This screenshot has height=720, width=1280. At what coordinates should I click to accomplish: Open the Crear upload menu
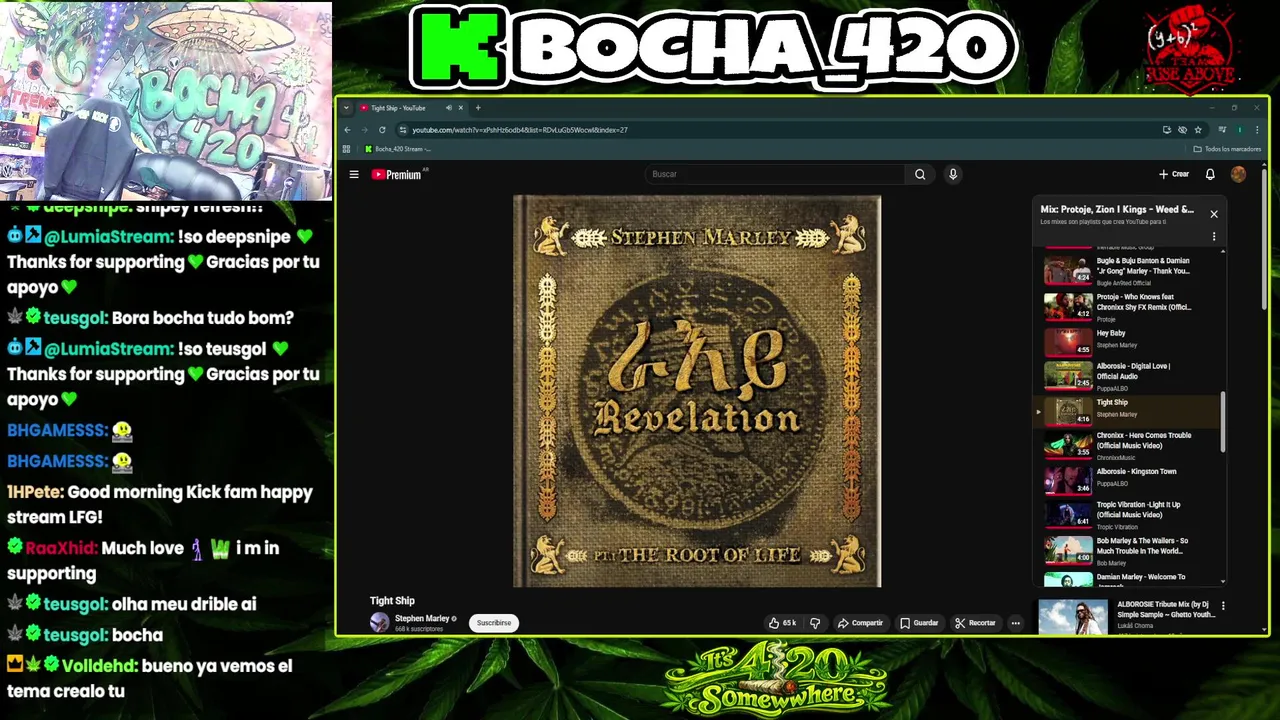pyautogui.click(x=1174, y=174)
